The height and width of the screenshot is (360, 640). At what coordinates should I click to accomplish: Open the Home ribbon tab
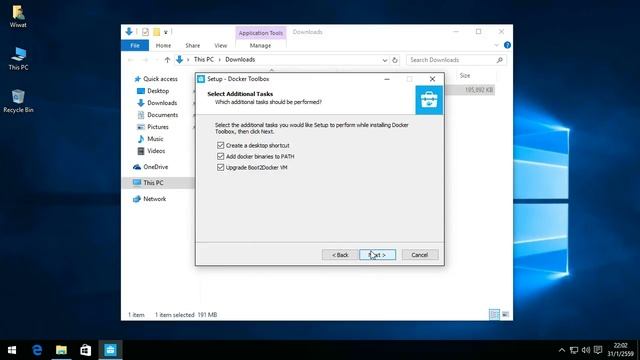(x=163, y=45)
